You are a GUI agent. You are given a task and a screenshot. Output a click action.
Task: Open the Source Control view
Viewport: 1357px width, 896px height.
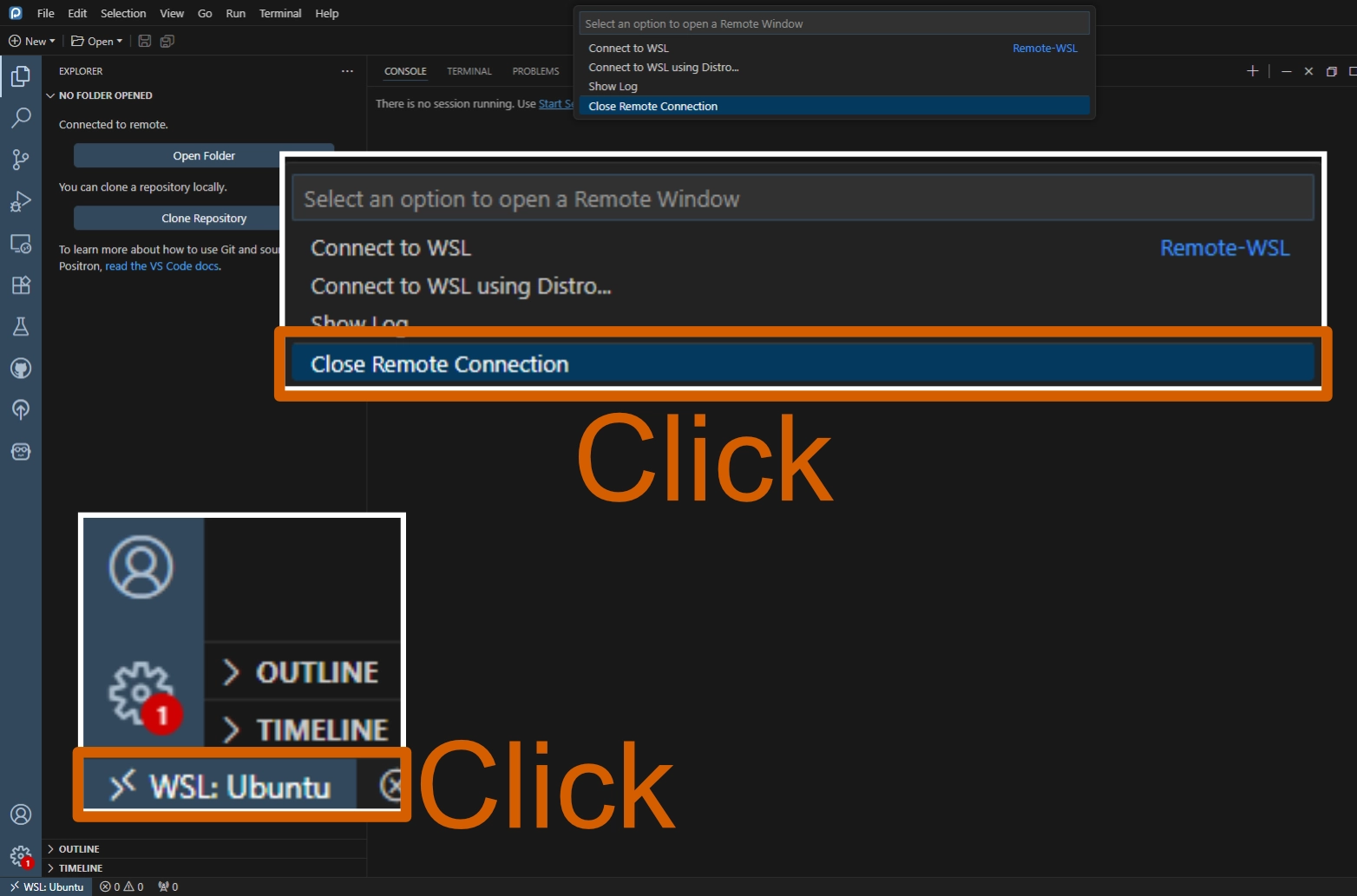21,160
